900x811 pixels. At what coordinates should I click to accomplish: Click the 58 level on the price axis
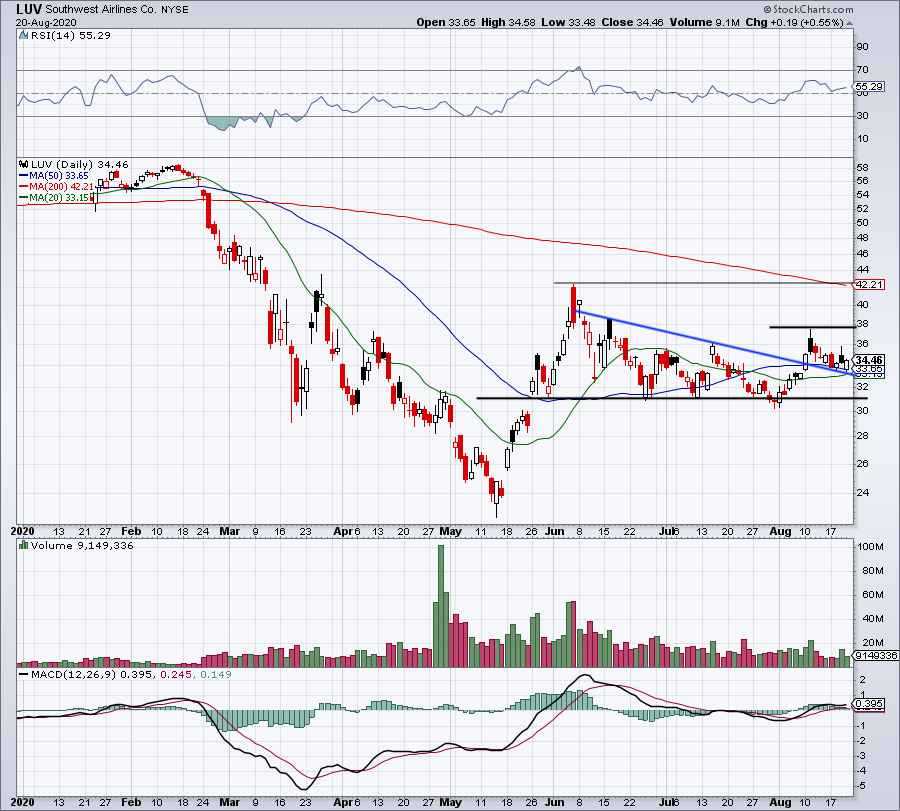coord(862,168)
